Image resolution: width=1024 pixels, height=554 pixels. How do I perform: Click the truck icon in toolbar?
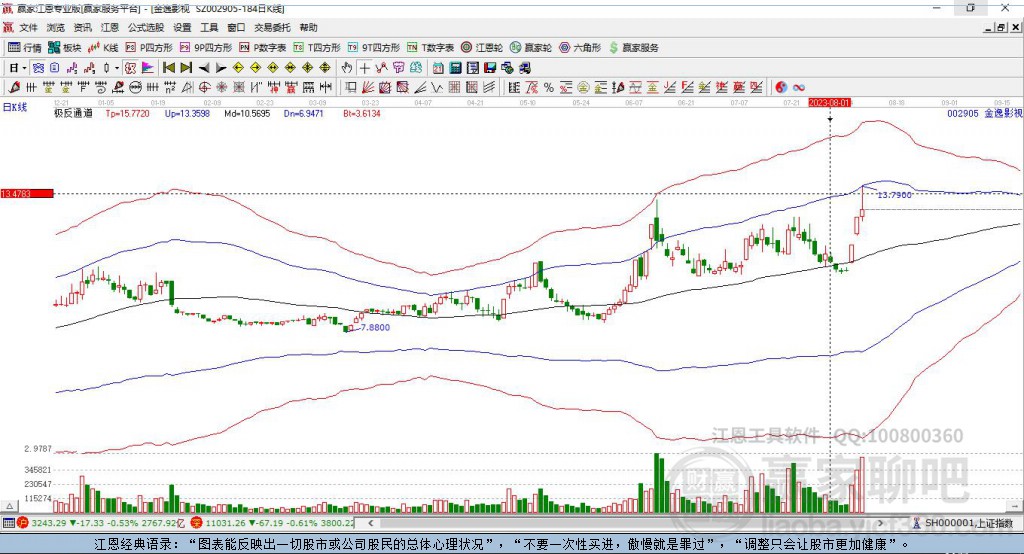click(x=524, y=68)
